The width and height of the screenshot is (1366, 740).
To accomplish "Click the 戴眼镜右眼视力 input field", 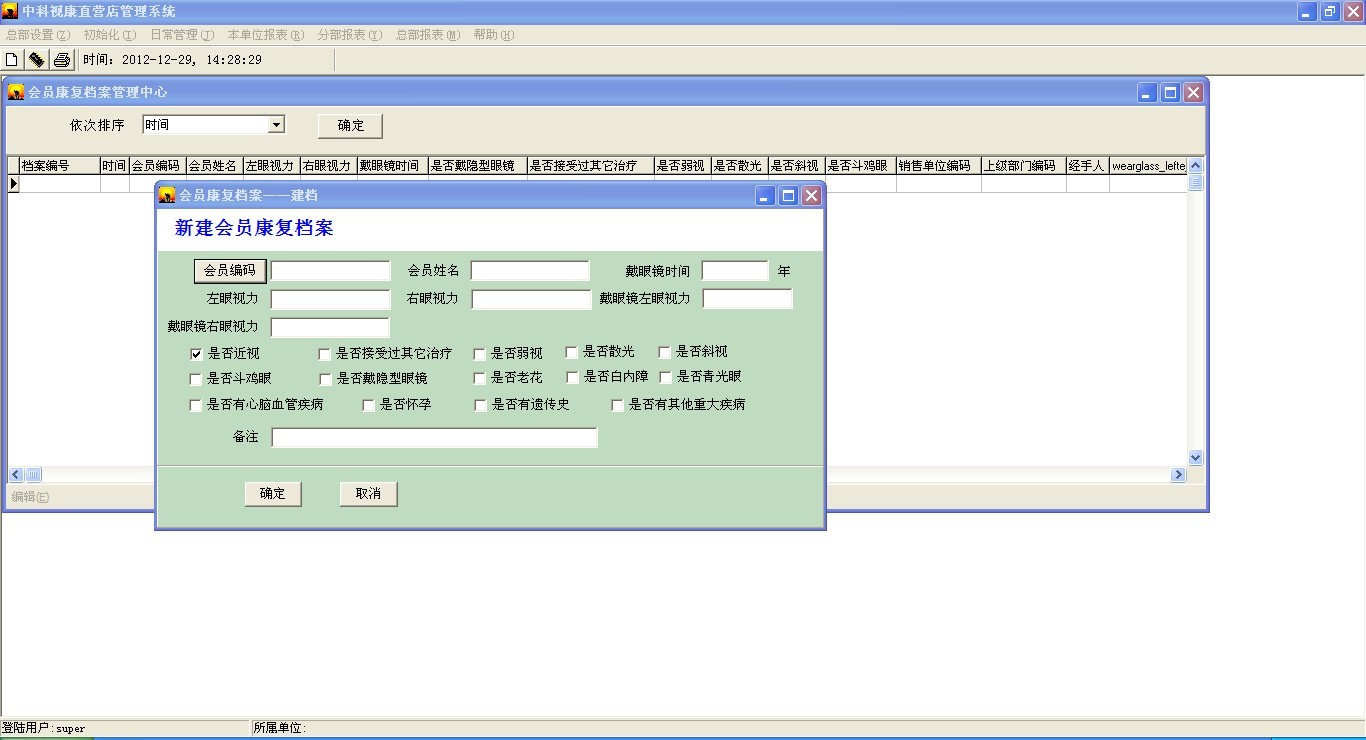I will (x=330, y=327).
